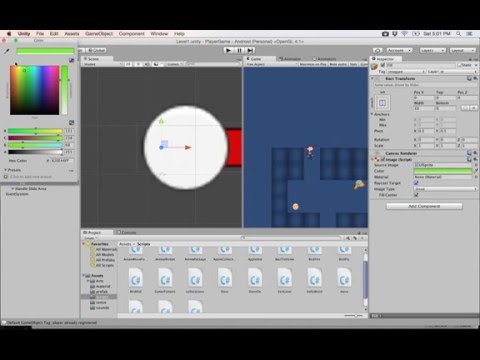Screen dimensions: 480x360
Task: Toggle GameObject active checkbox in Inspector
Action: tap(383, 65)
